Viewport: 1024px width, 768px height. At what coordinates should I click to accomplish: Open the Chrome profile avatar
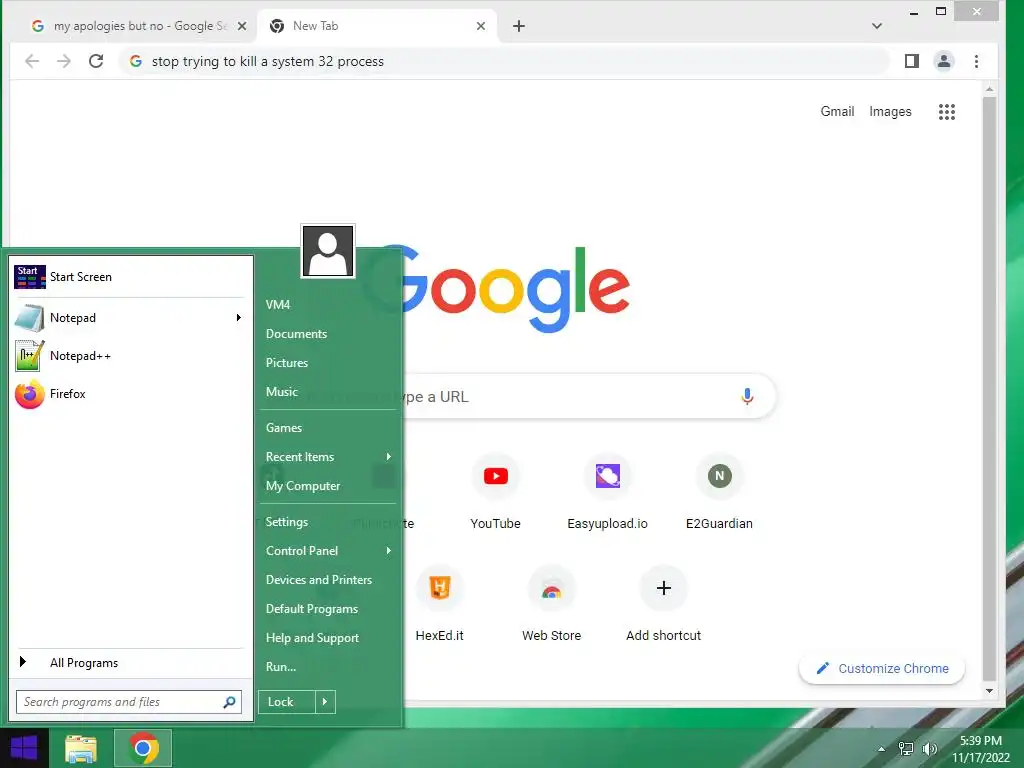tap(944, 61)
